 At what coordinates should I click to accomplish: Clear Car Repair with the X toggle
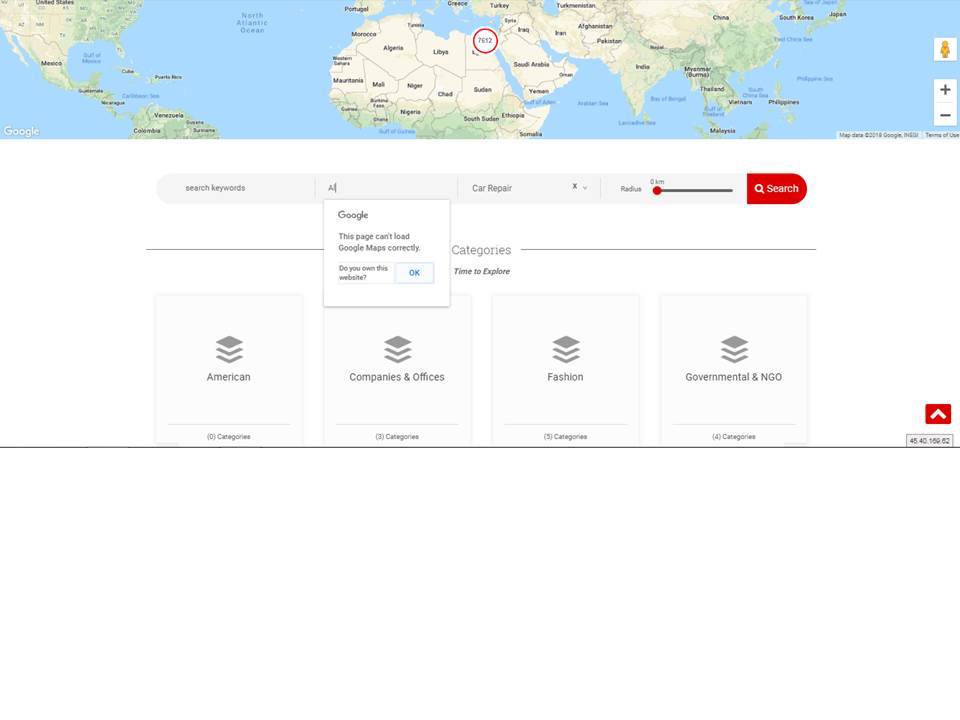pos(574,186)
